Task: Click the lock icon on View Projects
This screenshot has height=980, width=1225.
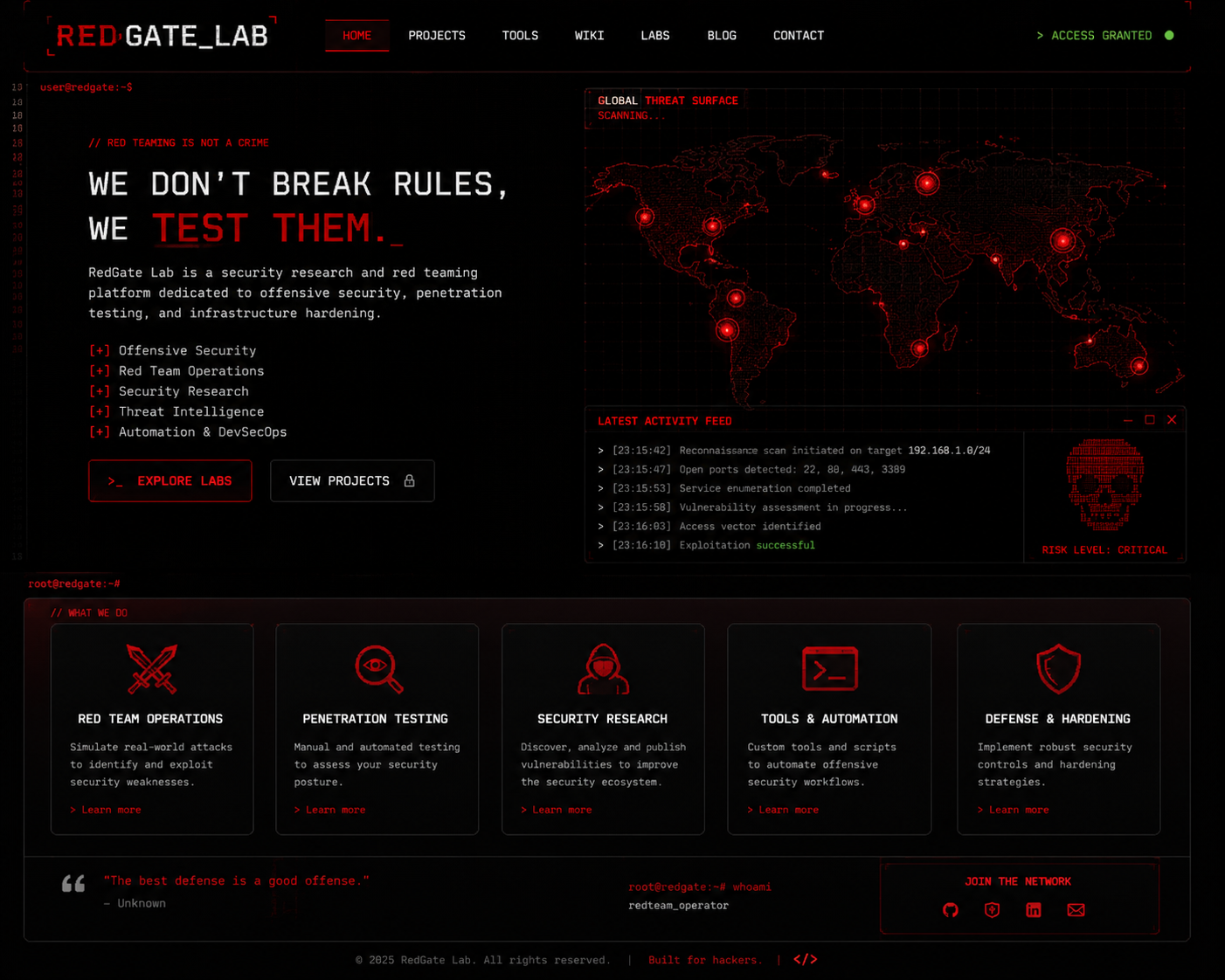Action: coord(409,480)
